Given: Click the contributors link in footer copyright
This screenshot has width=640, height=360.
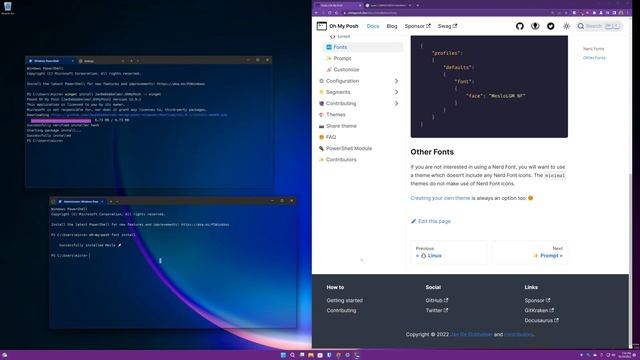Looking at the screenshot, I should pos(519,334).
